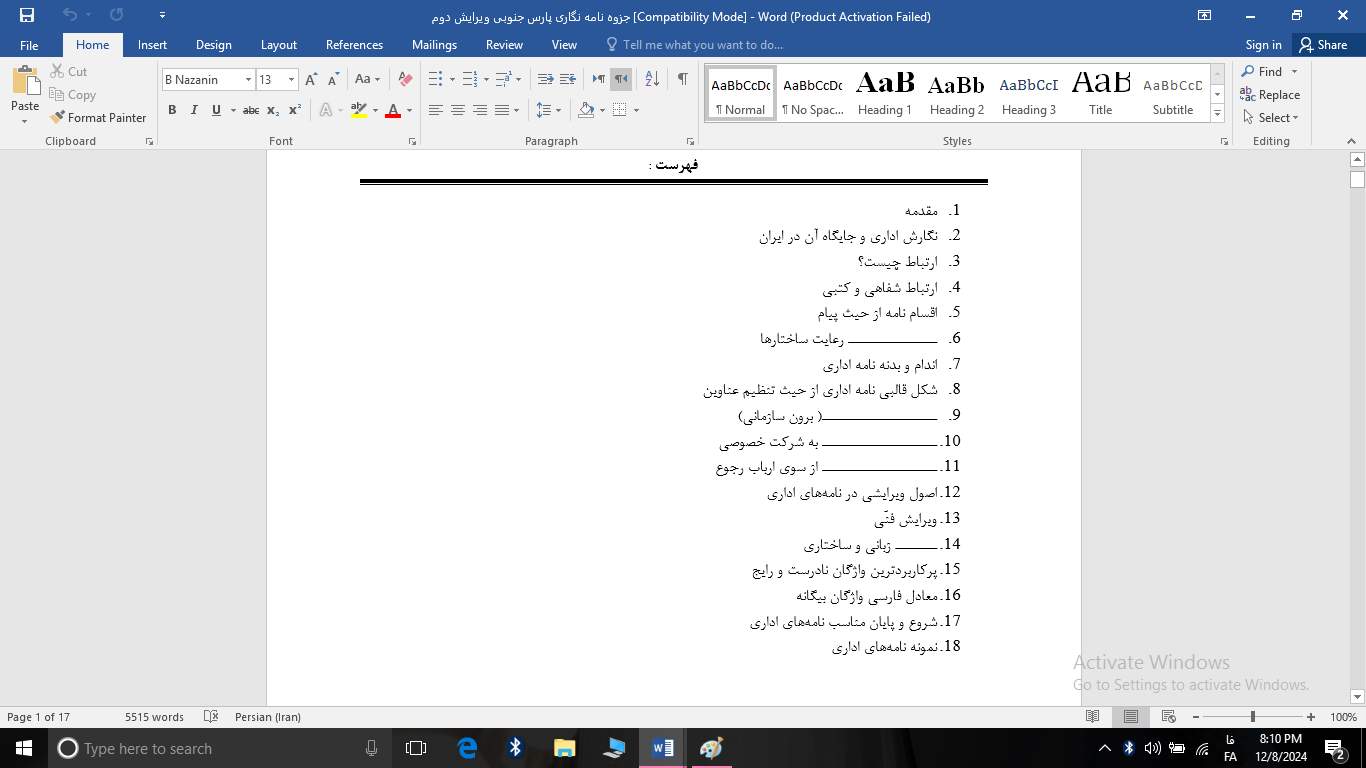Click the proofing errors status bar icon

tap(211, 717)
